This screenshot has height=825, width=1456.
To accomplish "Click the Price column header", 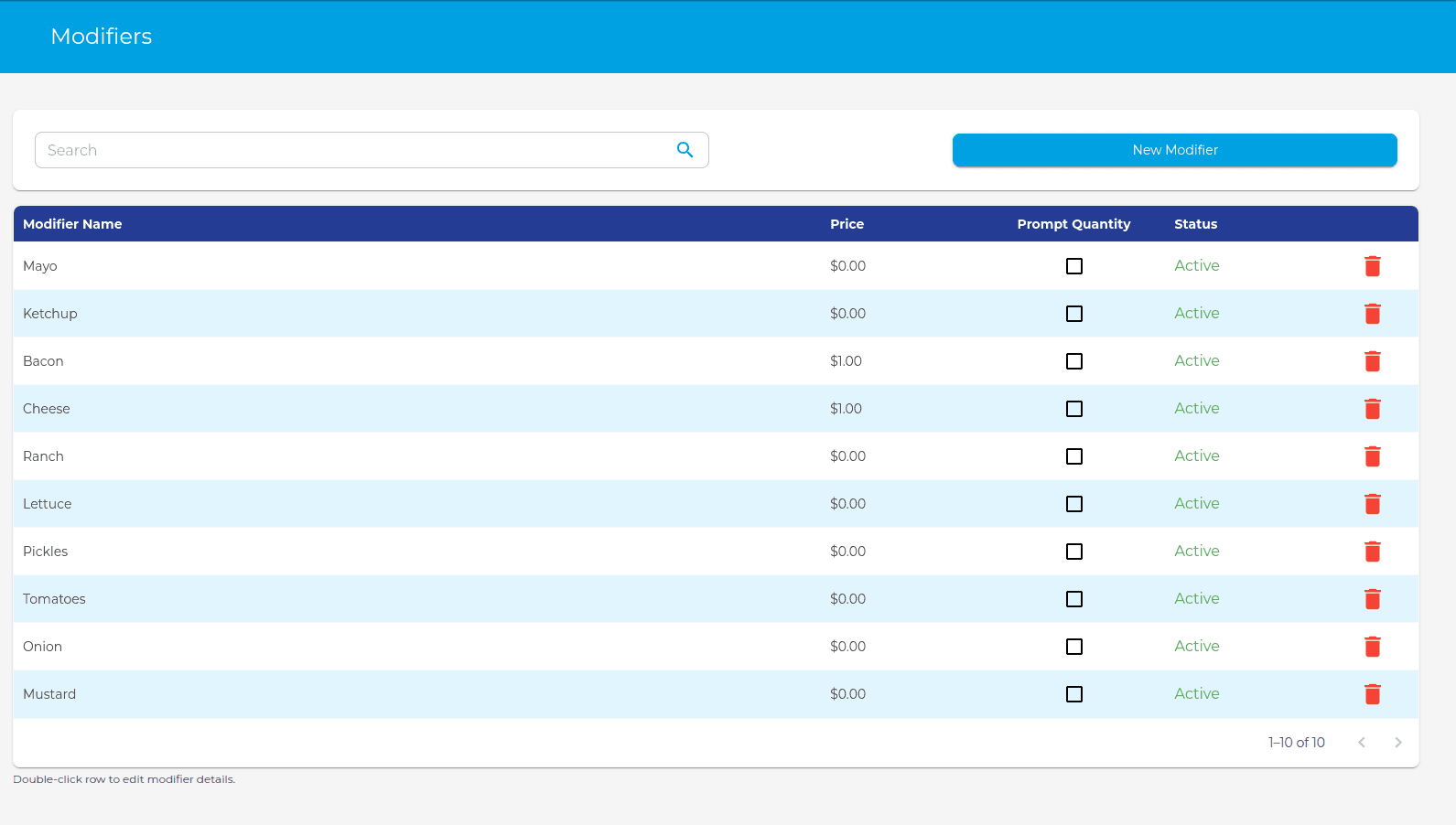I will tap(847, 224).
